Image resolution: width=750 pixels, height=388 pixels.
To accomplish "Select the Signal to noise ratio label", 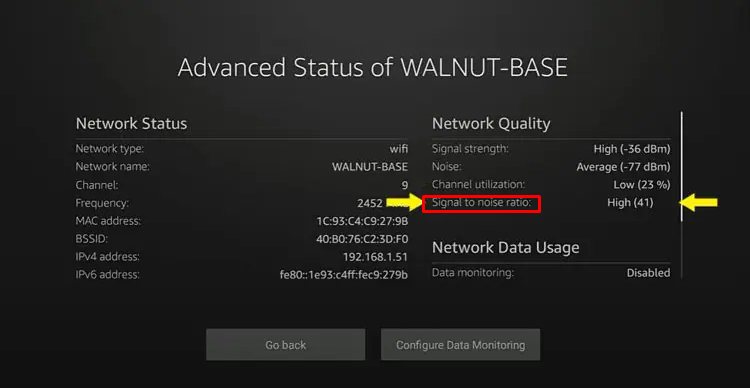I will pos(482,203).
